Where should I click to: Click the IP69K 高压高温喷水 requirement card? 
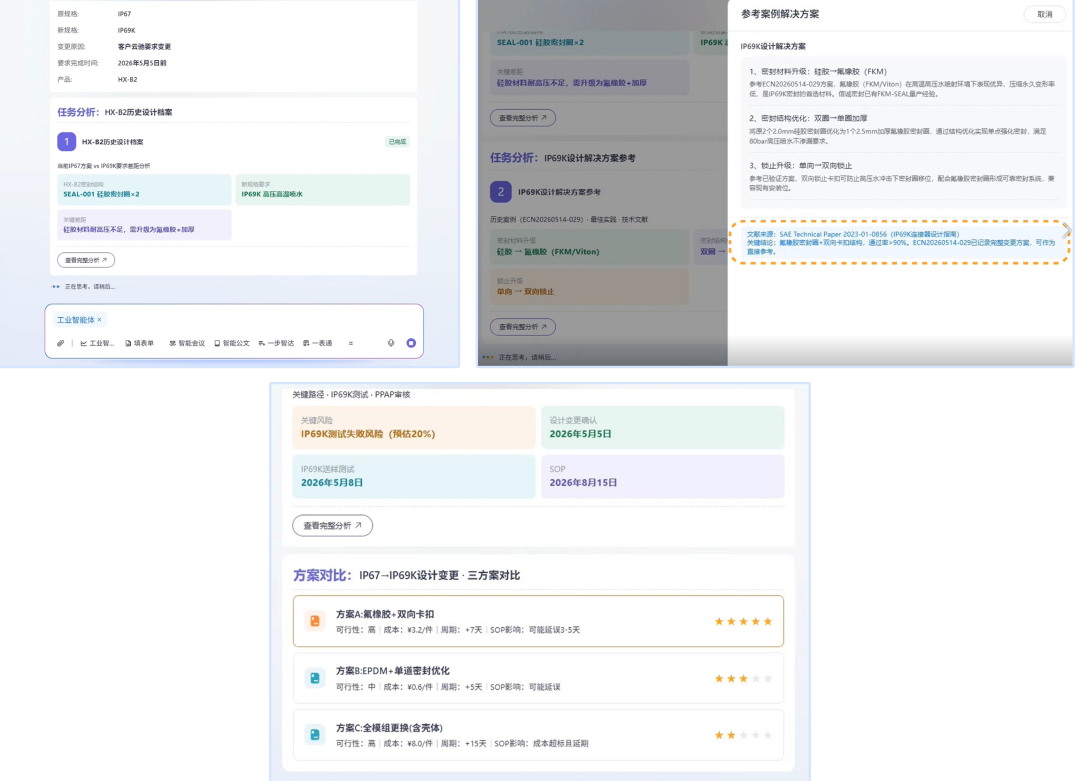(322, 189)
